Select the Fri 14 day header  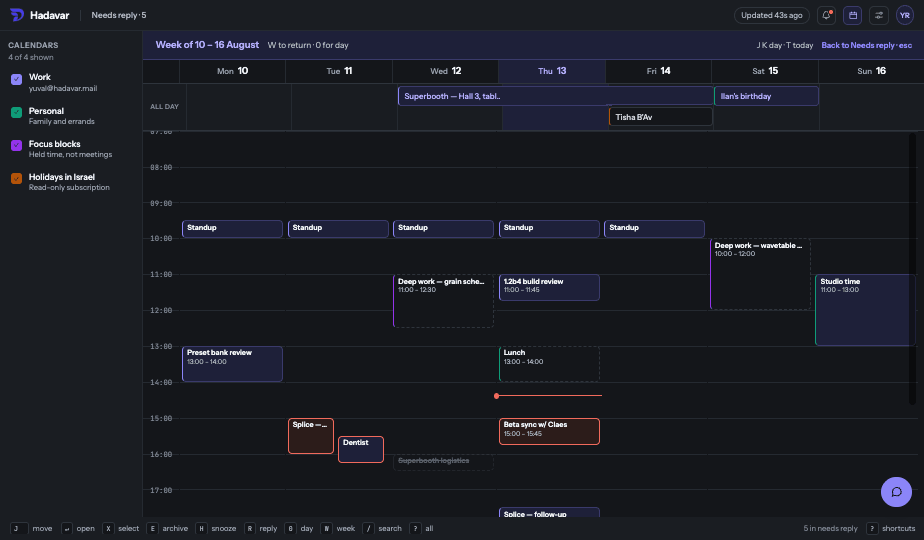tap(658, 71)
